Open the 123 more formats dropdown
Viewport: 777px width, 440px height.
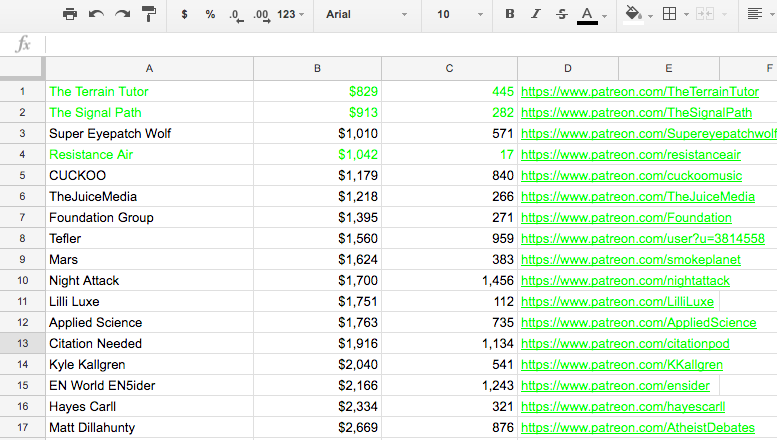[290, 14]
